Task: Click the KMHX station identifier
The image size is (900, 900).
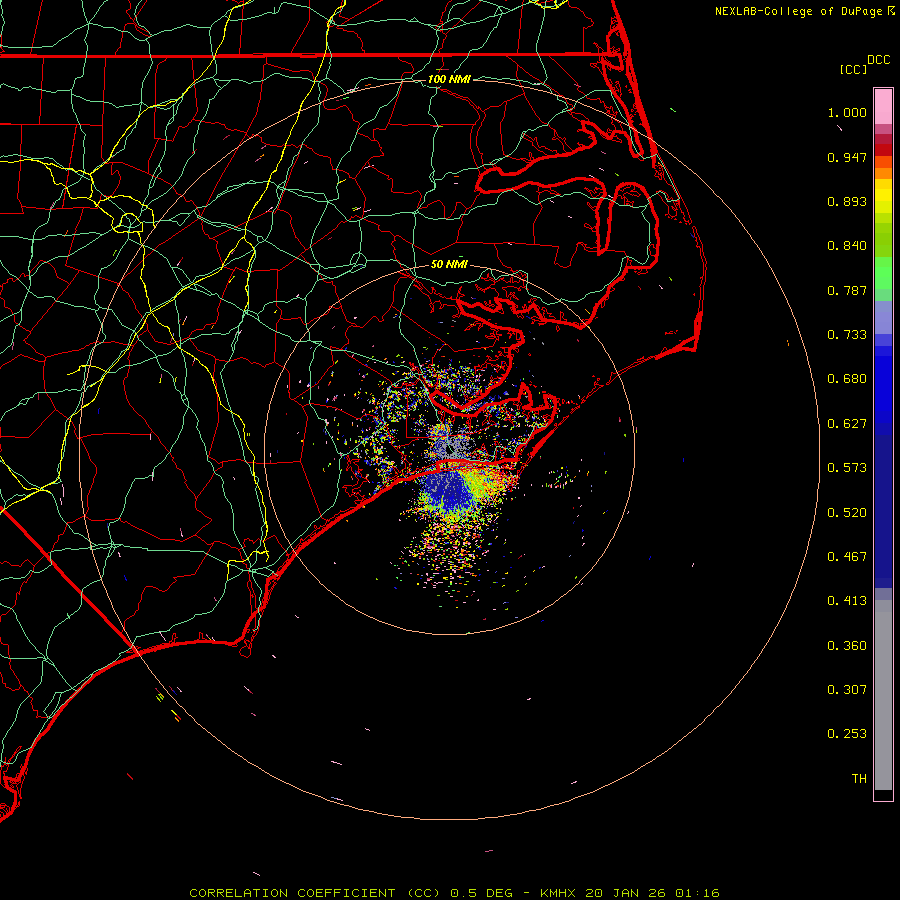Action: 558,893
